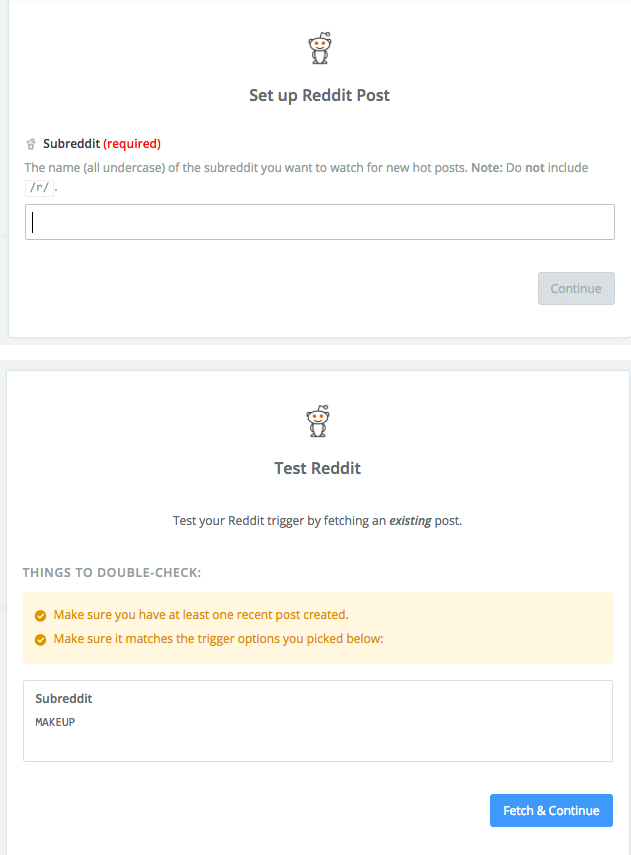Click the /r/ code snippet in the description
Viewport: 631px width, 855px height.
[x=39, y=188]
